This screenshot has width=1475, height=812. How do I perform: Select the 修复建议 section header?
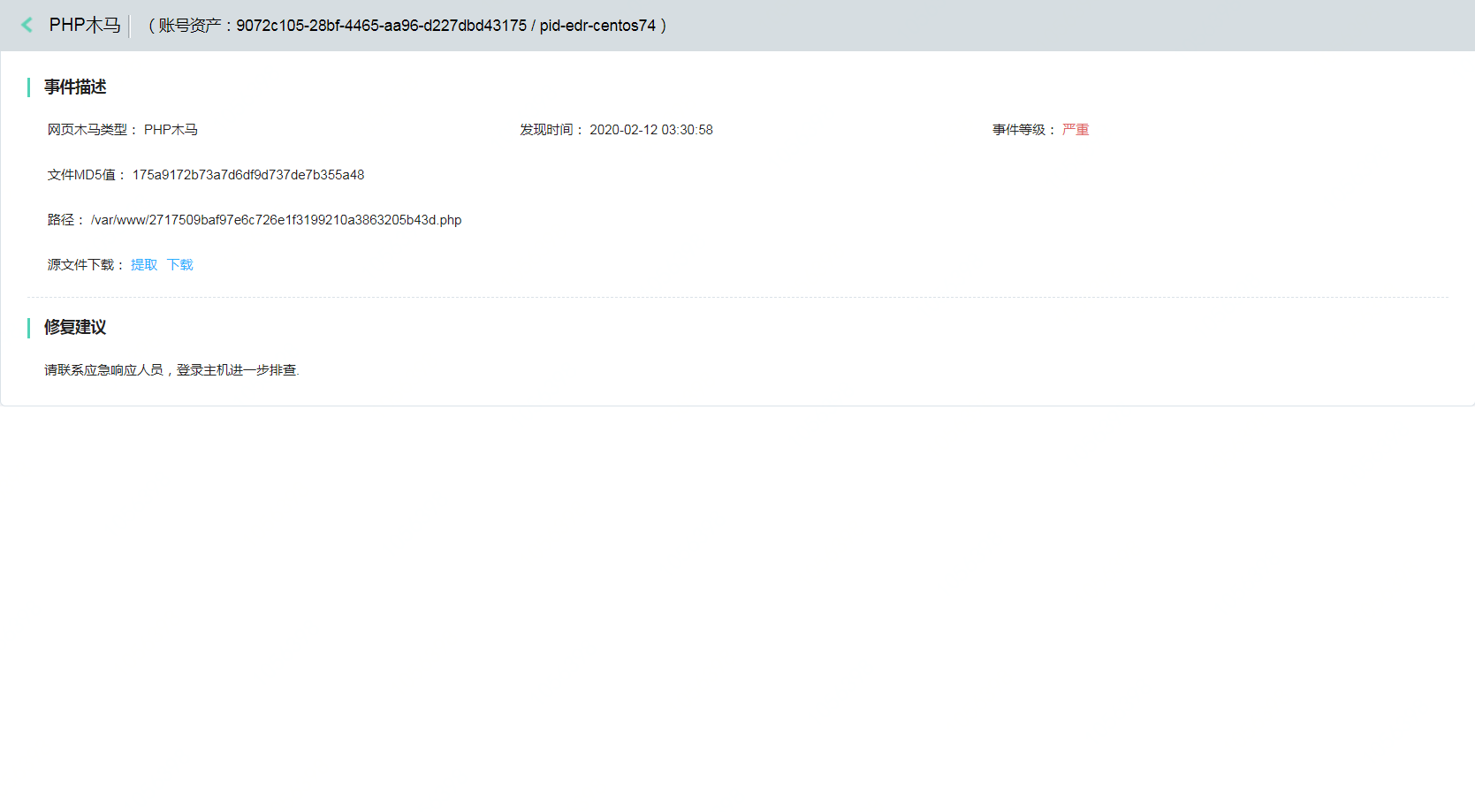click(74, 328)
